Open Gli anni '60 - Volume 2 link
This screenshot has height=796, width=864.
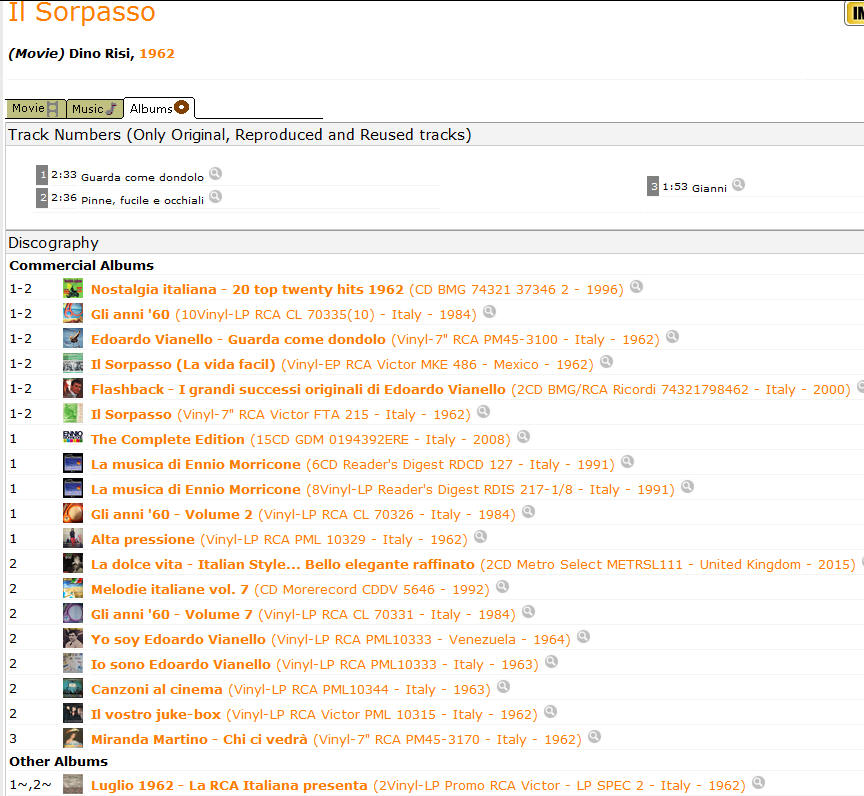pyautogui.click(x=303, y=515)
